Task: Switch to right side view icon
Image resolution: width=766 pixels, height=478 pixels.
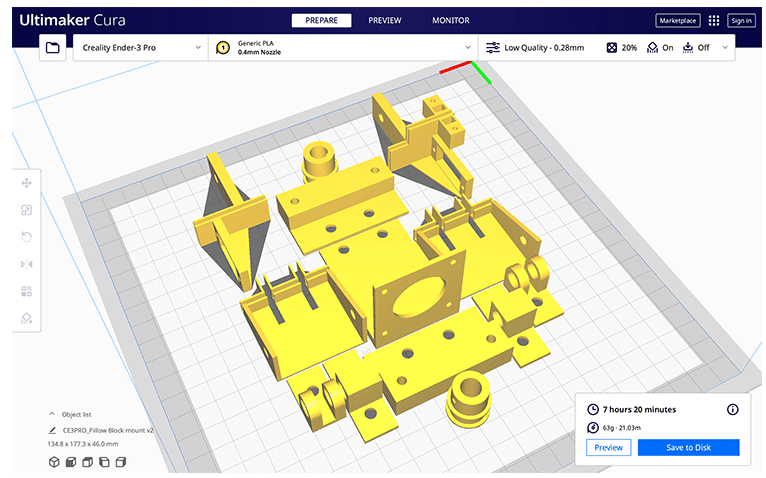Action: [x=121, y=462]
